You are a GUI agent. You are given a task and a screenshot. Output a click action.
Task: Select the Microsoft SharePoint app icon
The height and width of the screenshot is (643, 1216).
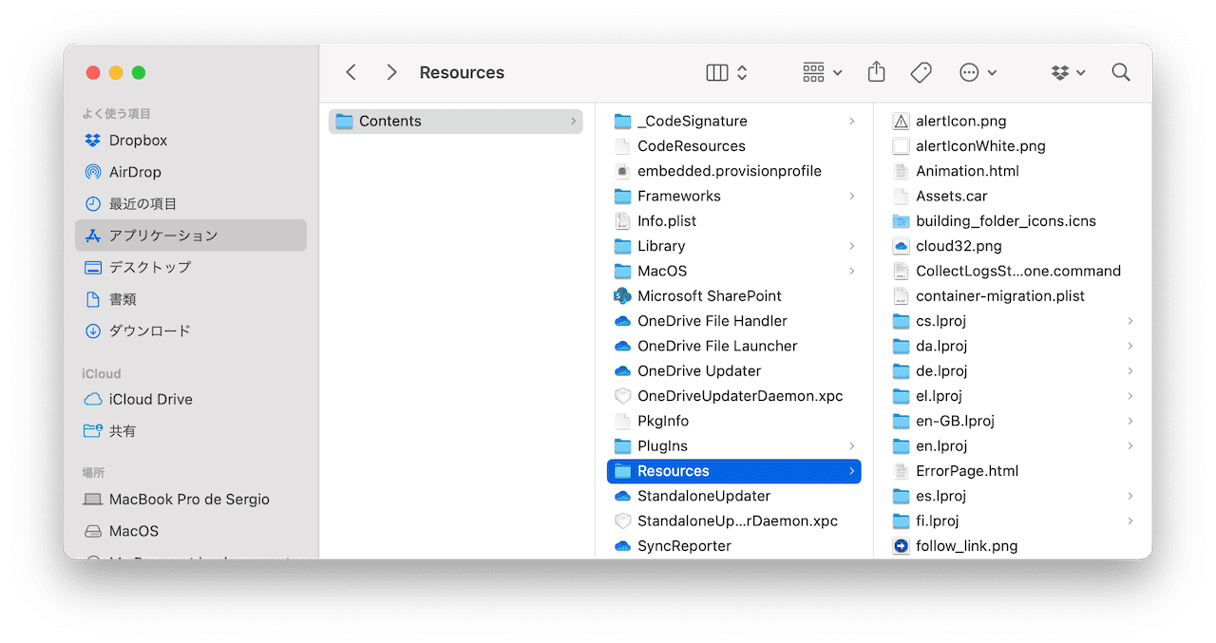click(x=622, y=296)
